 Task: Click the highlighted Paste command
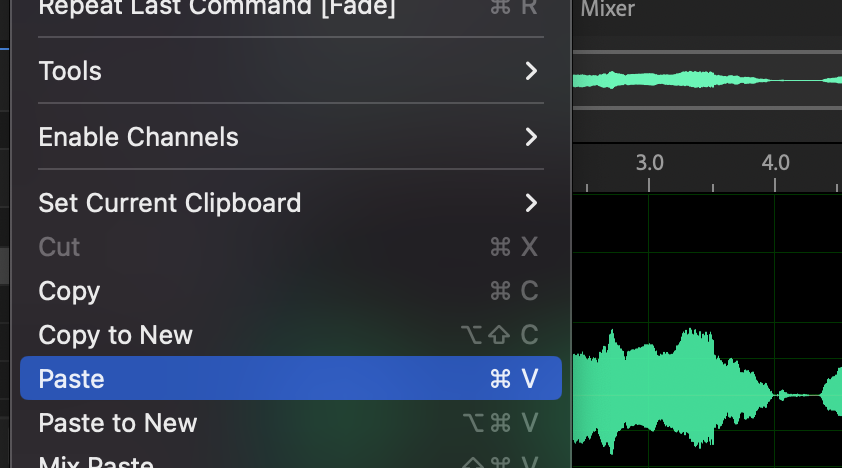[x=291, y=378]
